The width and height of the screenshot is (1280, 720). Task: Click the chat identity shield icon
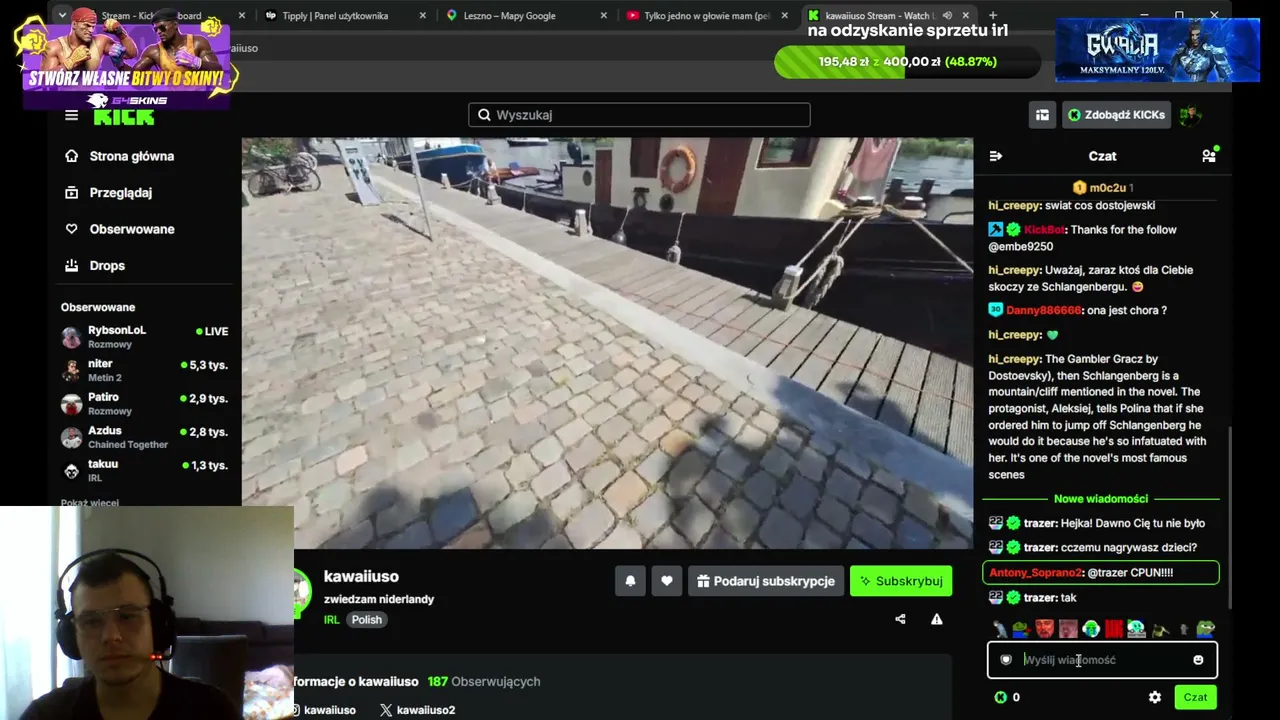pyautogui.click(x=1006, y=660)
